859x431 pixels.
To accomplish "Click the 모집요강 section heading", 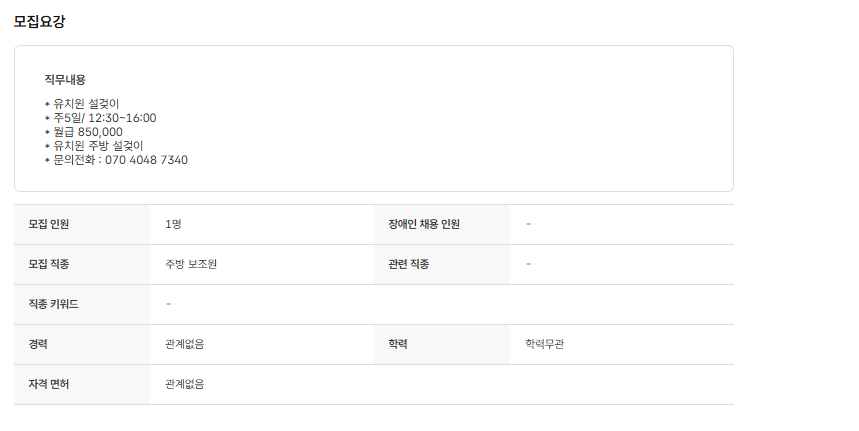I will 40,21.
